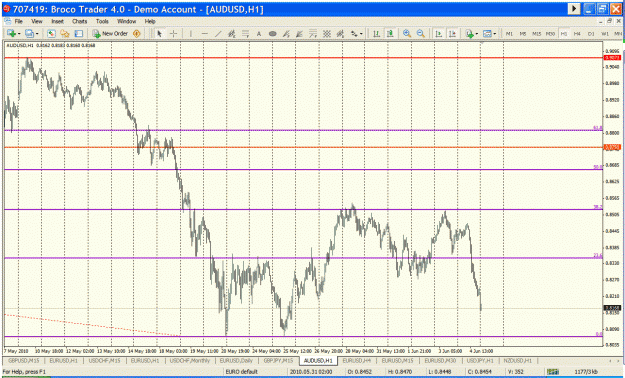The height and width of the screenshot is (378, 625).
Task: Select the Ellipse drawing tool
Action: pos(273,34)
